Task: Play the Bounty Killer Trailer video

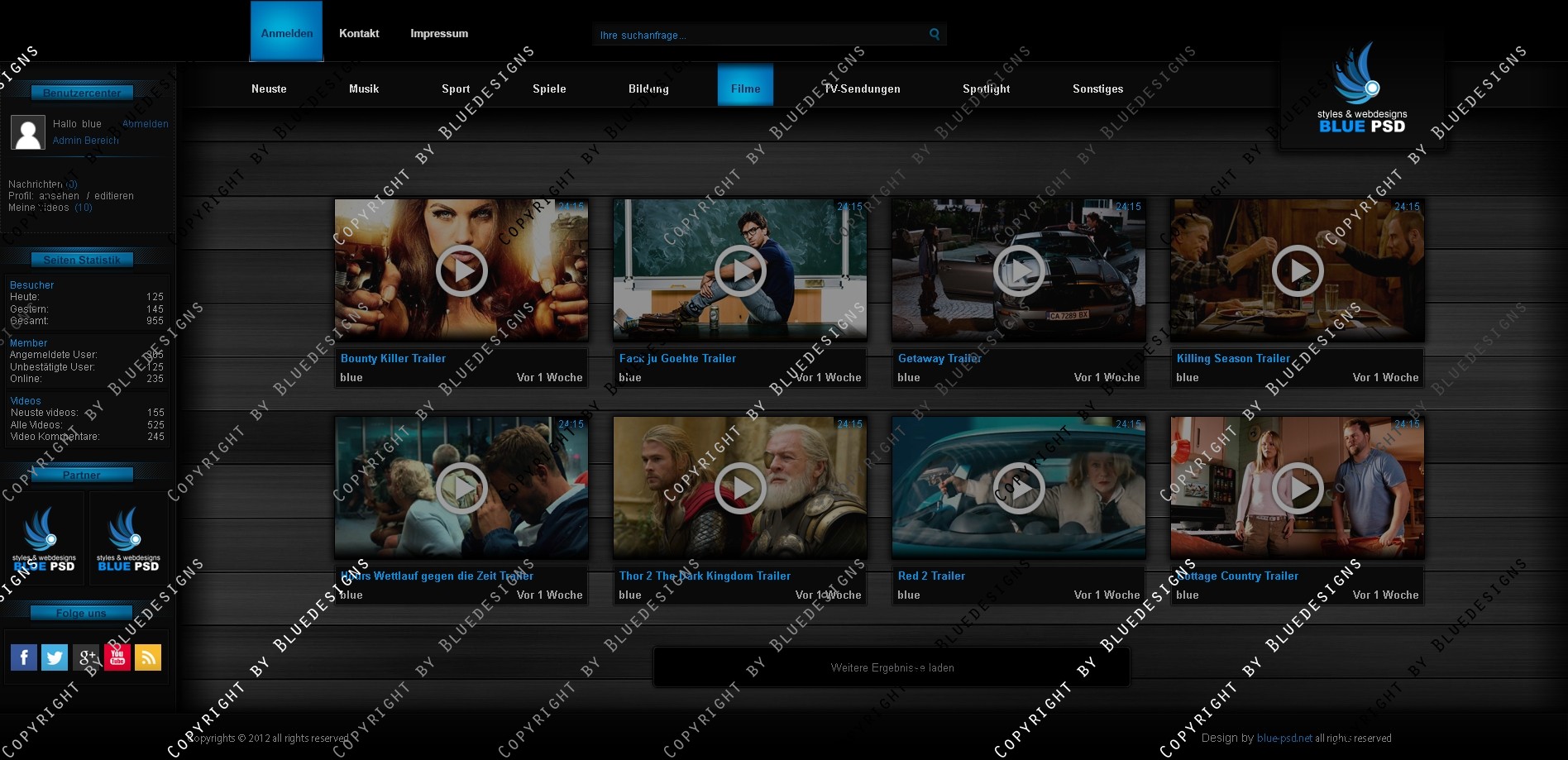Action: pos(461,270)
